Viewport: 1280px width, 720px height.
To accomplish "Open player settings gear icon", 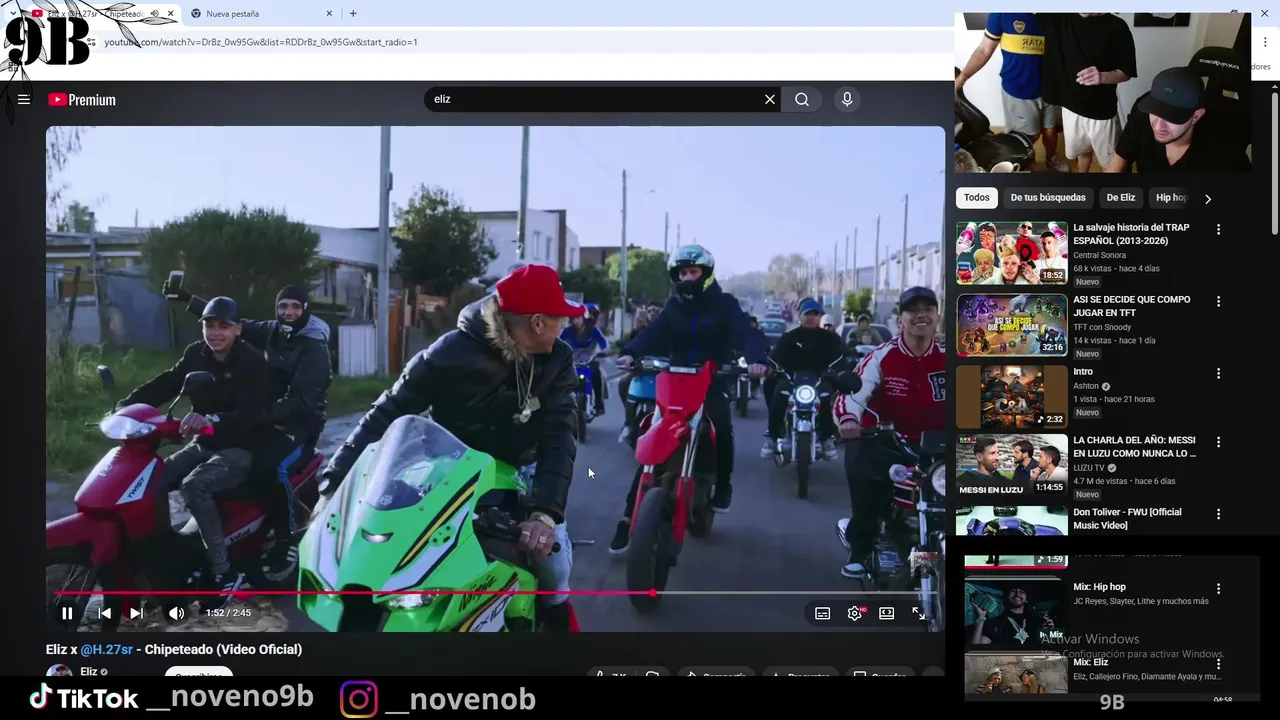I will coord(855,613).
